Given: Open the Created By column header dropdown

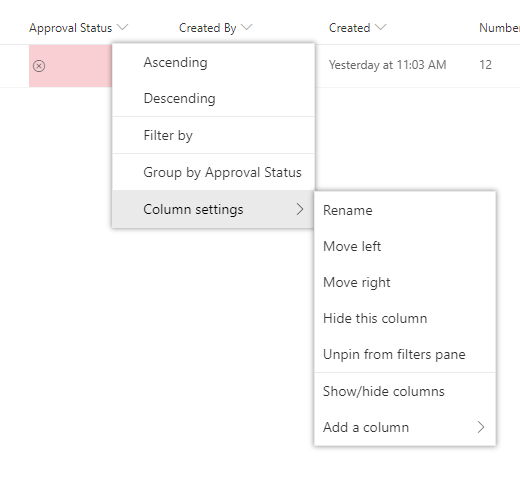Looking at the screenshot, I should click(247, 27).
